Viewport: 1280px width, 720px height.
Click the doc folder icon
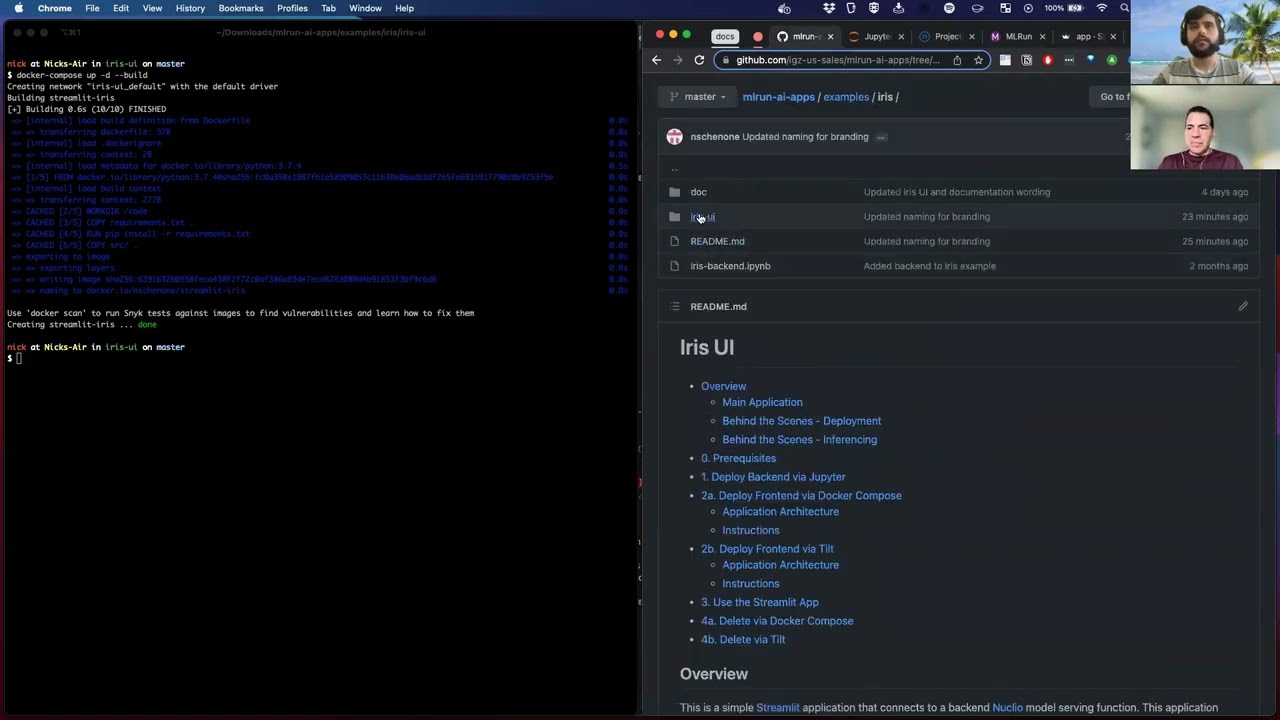point(674,192)
